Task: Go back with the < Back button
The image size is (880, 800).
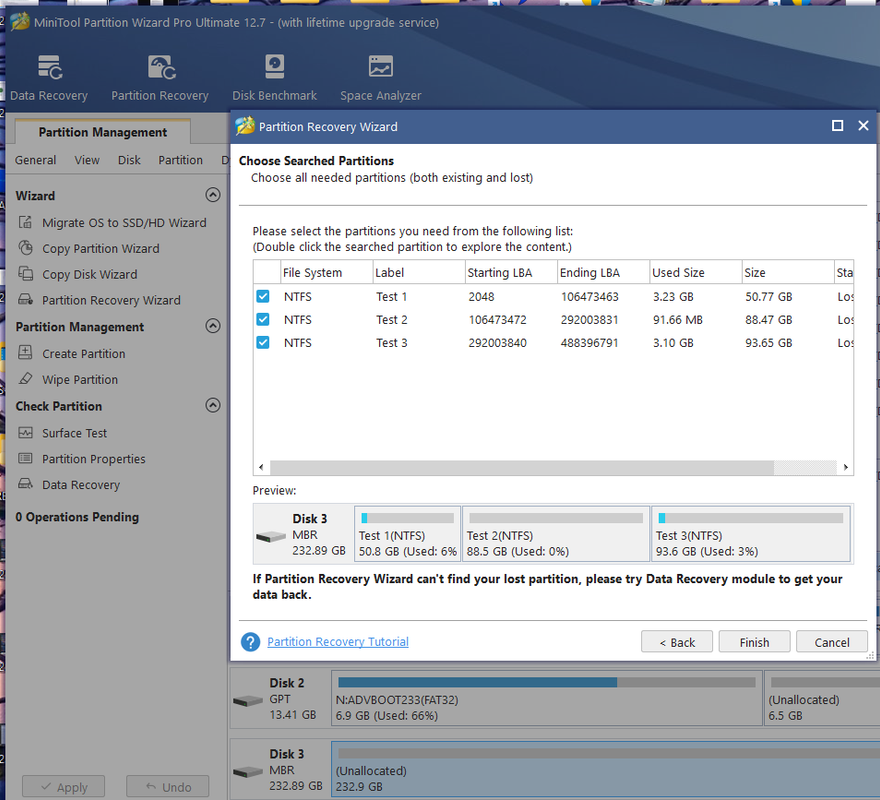Action: (x=677, y=642)
